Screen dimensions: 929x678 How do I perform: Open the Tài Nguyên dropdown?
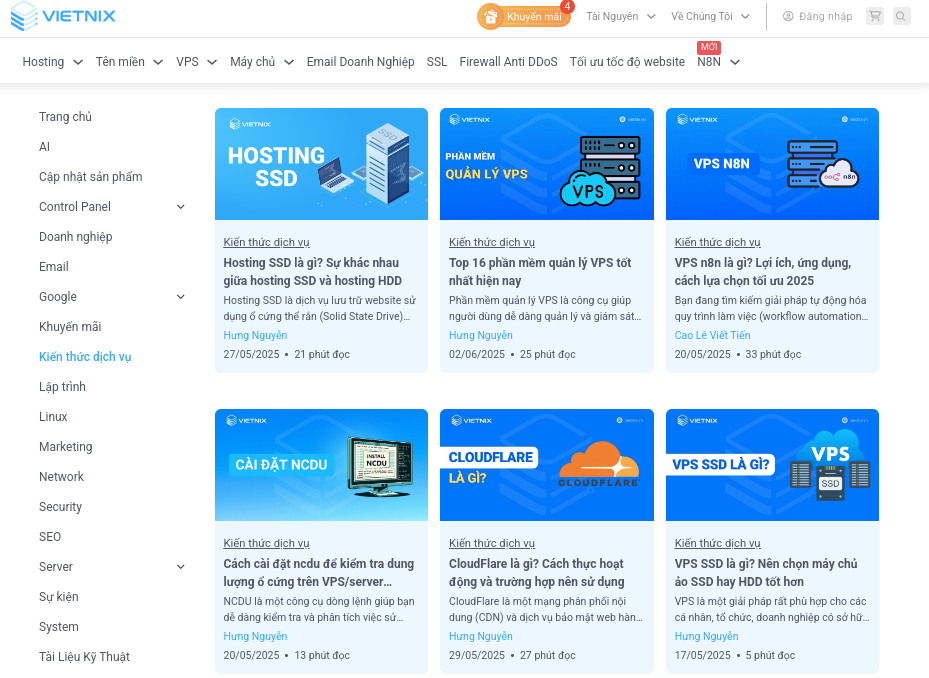(620, 16)
